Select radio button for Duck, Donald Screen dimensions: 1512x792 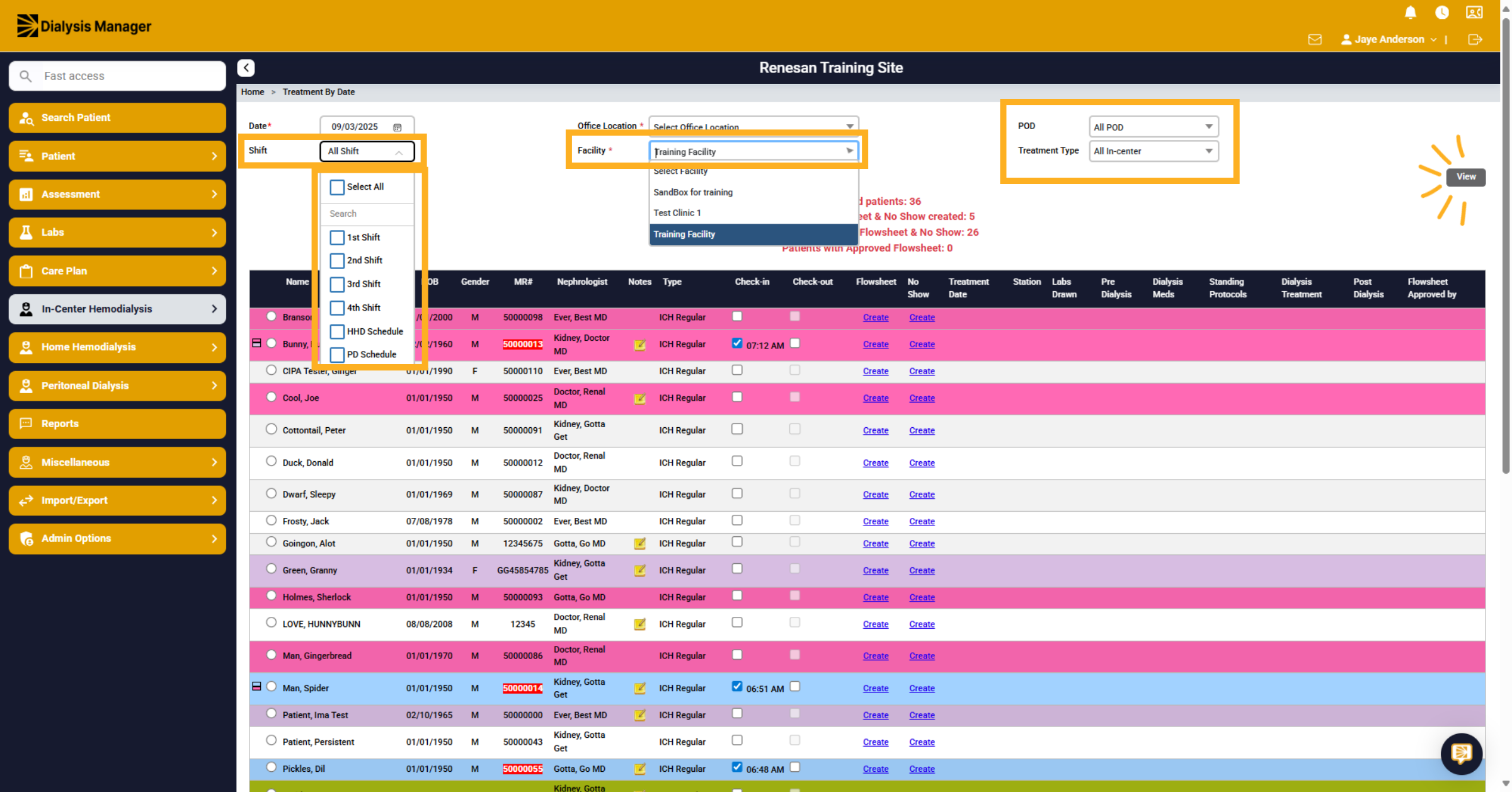[271, 461]
